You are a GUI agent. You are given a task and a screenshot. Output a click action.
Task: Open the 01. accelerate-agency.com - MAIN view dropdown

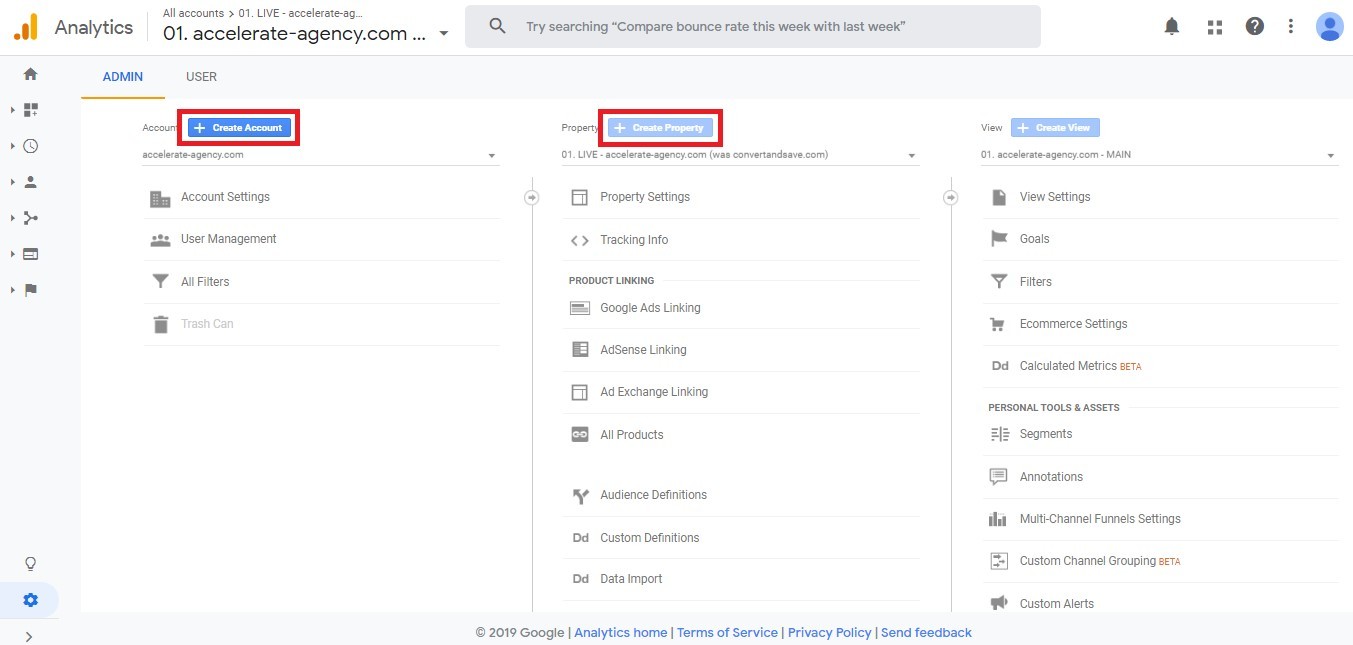(1159, 155)
